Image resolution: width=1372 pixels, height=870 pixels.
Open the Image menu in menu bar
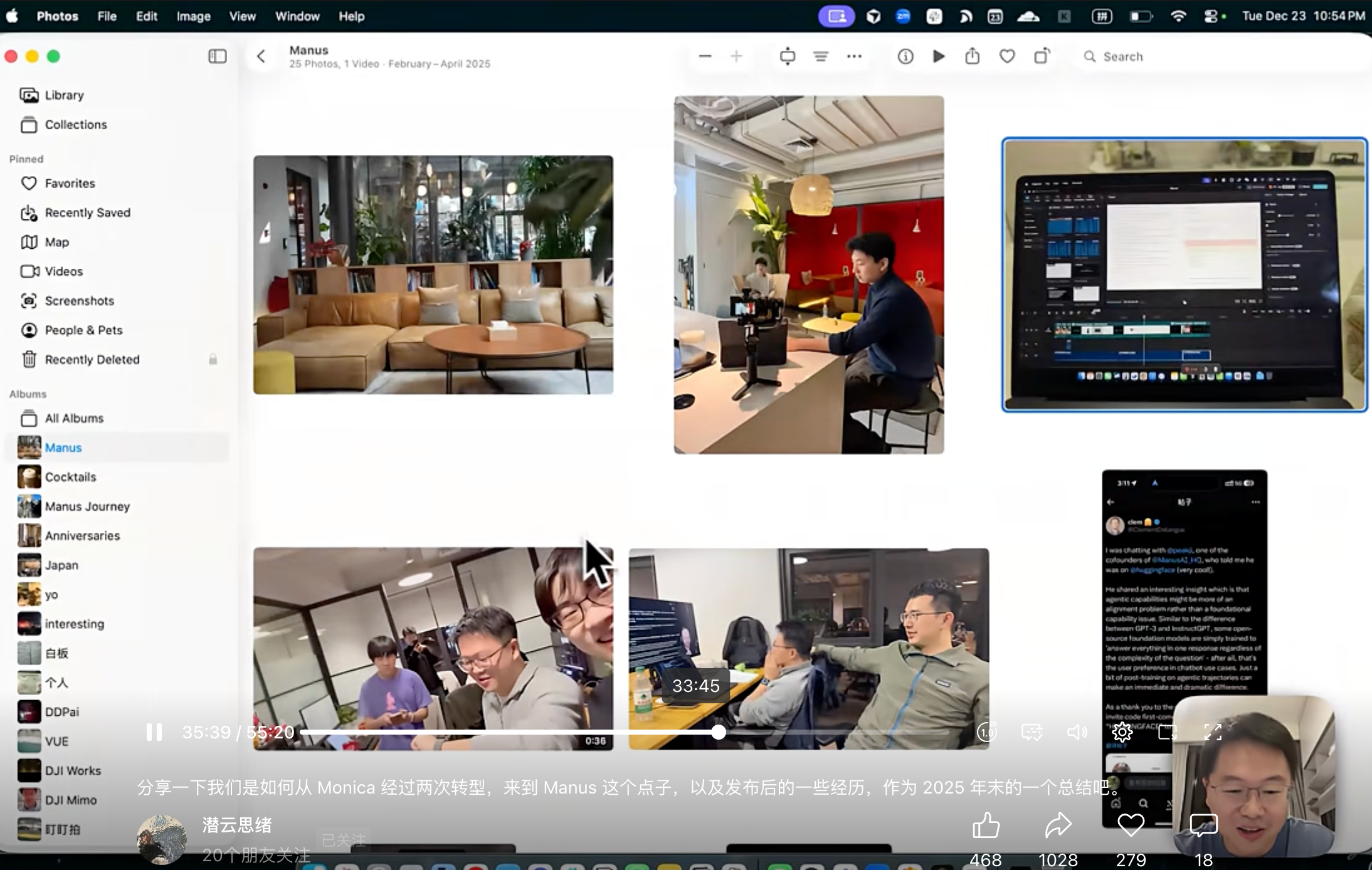[x=193, y=16]
